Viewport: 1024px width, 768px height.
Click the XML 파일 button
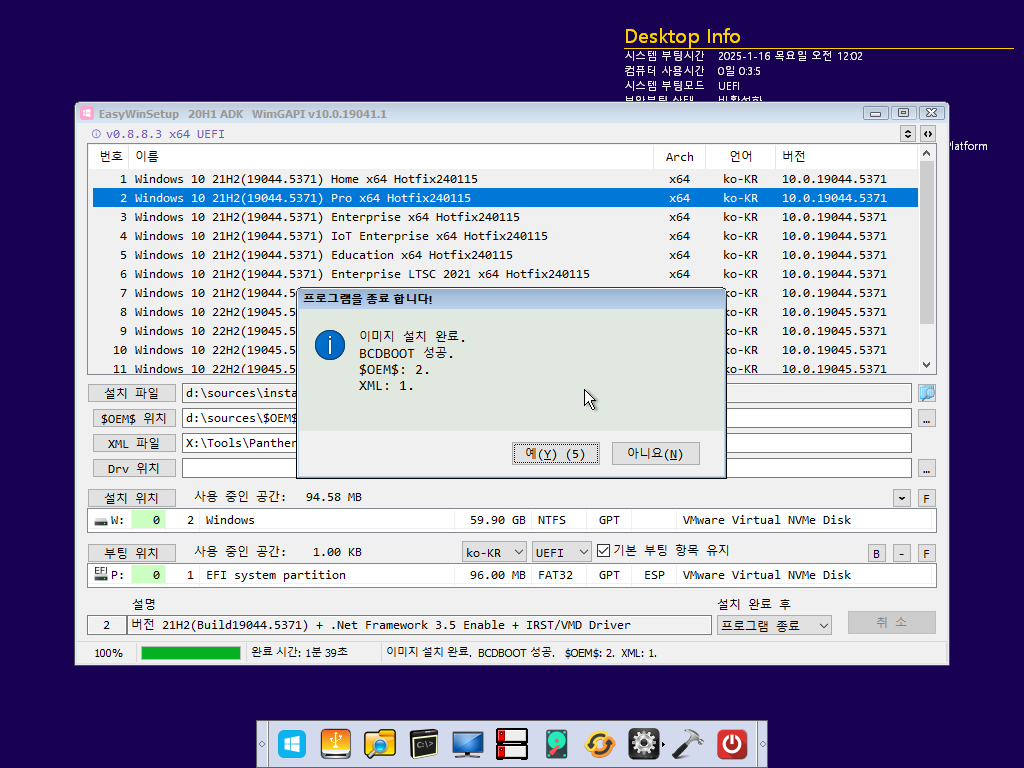pos(134,443)
